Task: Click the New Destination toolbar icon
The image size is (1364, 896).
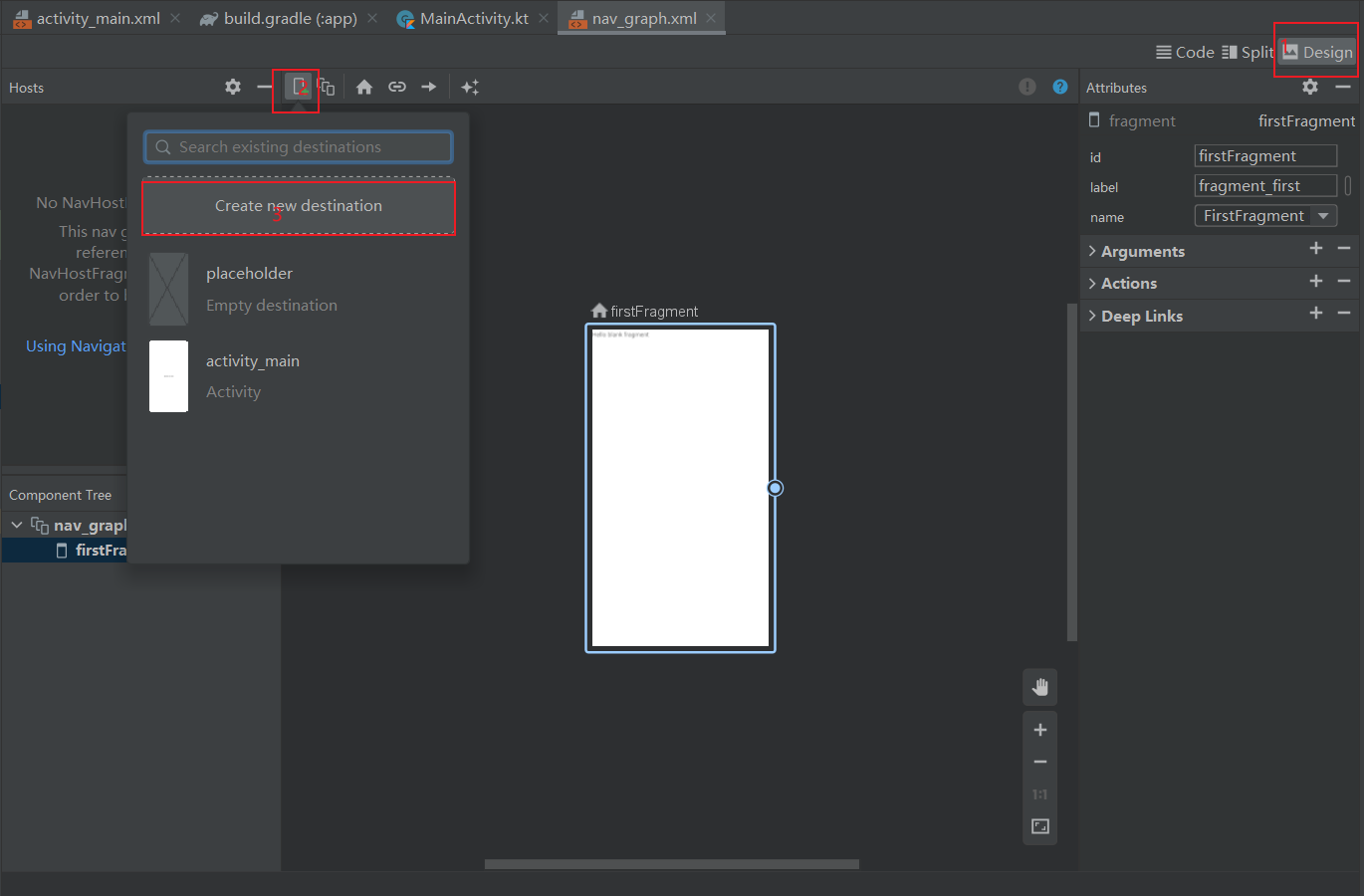Action: pyautogui.click(x=299, y=87)
